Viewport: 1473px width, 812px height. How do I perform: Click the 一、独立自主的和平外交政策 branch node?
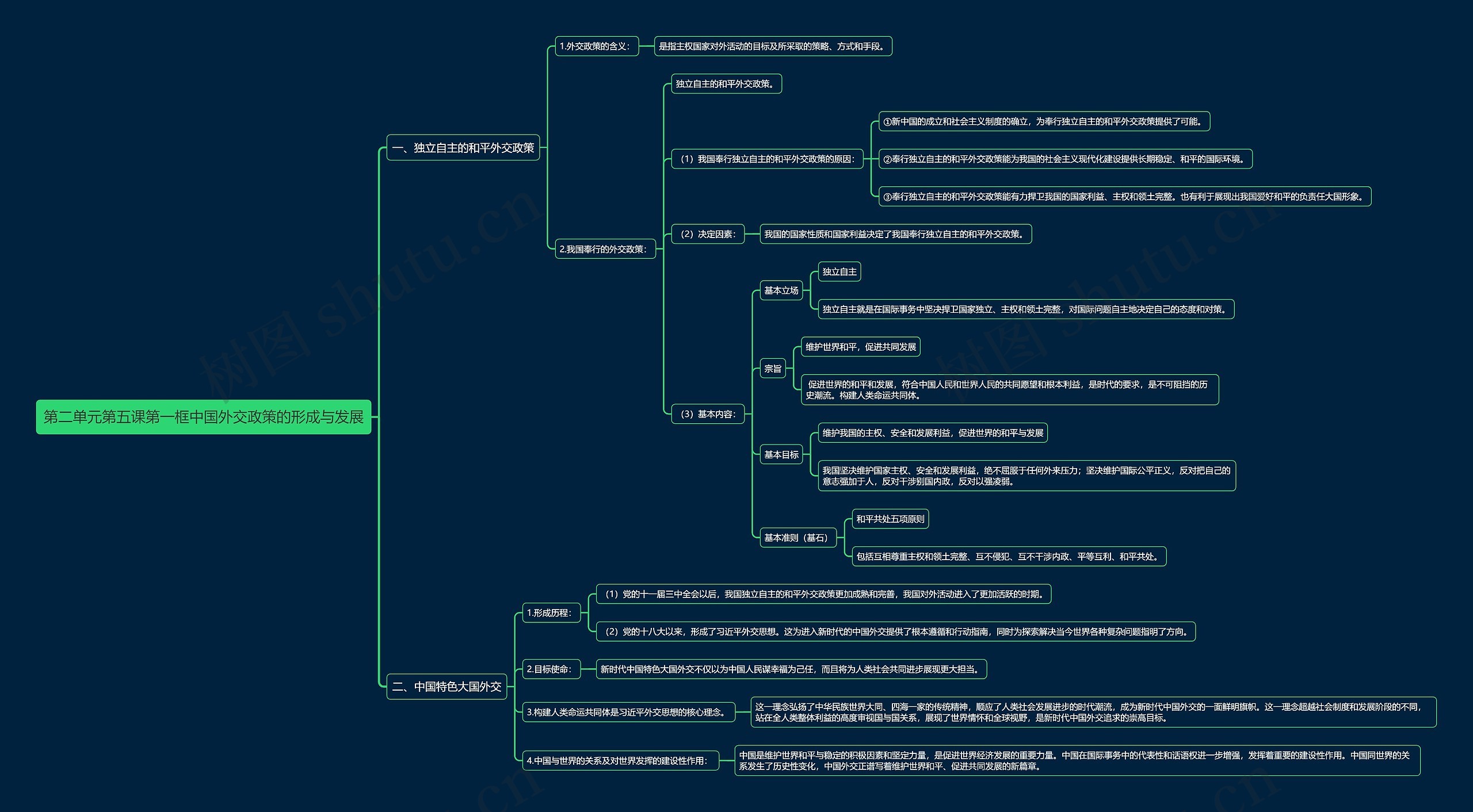[x=463, y=148]
